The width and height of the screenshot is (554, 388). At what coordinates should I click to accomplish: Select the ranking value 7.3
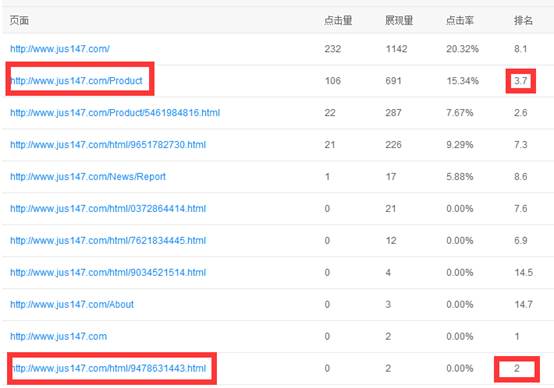[x=521, y=145]
